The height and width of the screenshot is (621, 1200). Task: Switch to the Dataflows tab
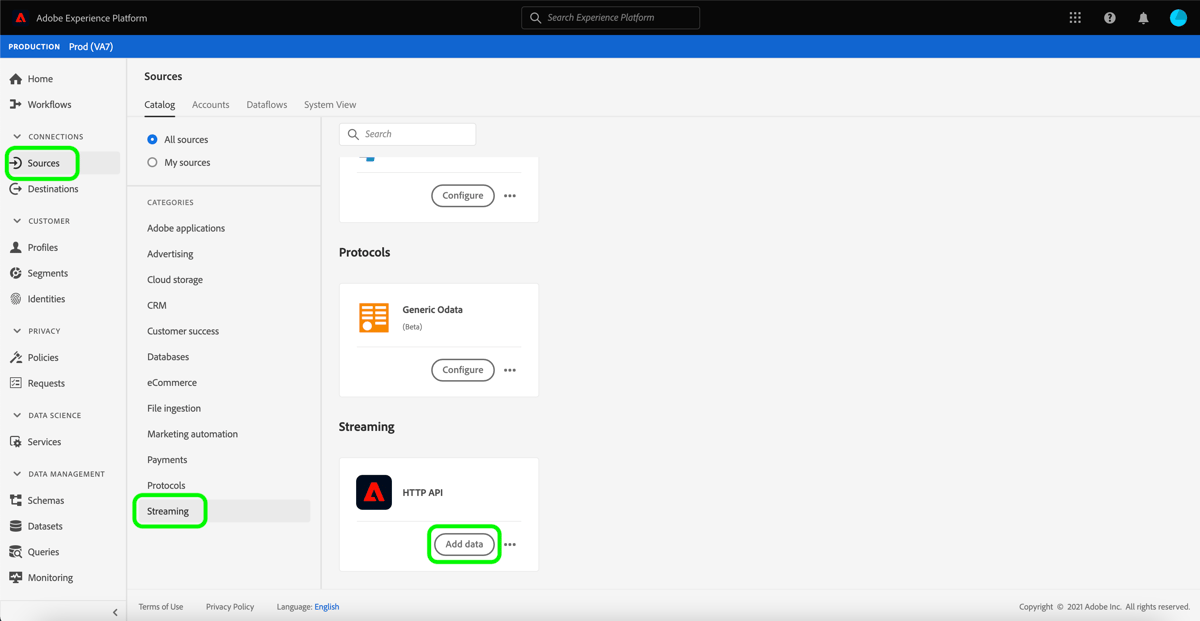(x=266, y=104)
